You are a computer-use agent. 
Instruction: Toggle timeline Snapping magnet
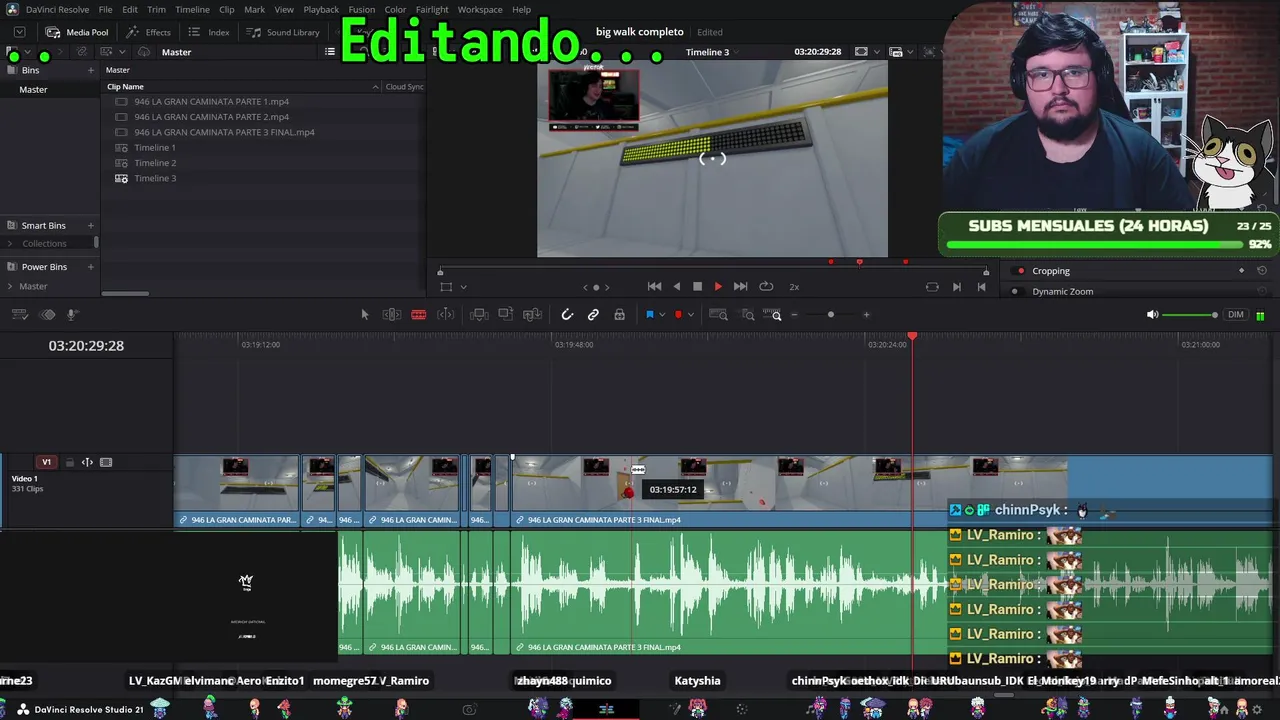567,315
